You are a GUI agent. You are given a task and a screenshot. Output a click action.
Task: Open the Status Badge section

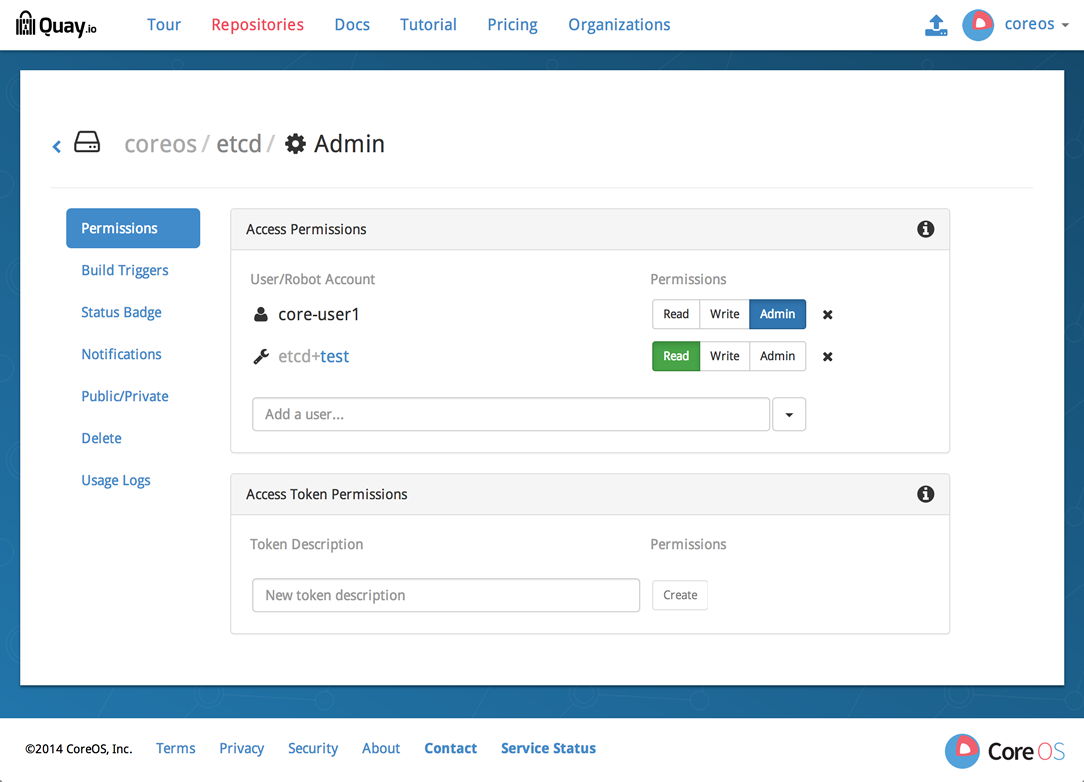121,313
